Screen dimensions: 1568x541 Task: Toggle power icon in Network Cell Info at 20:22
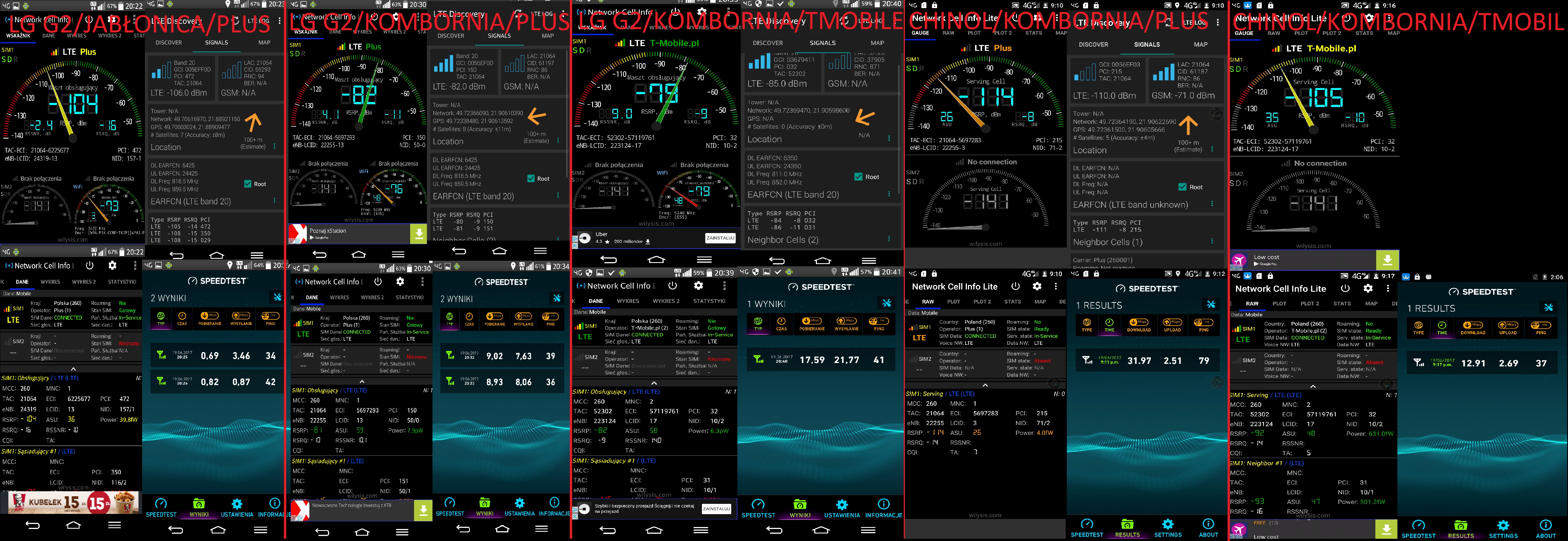(89, 266)
